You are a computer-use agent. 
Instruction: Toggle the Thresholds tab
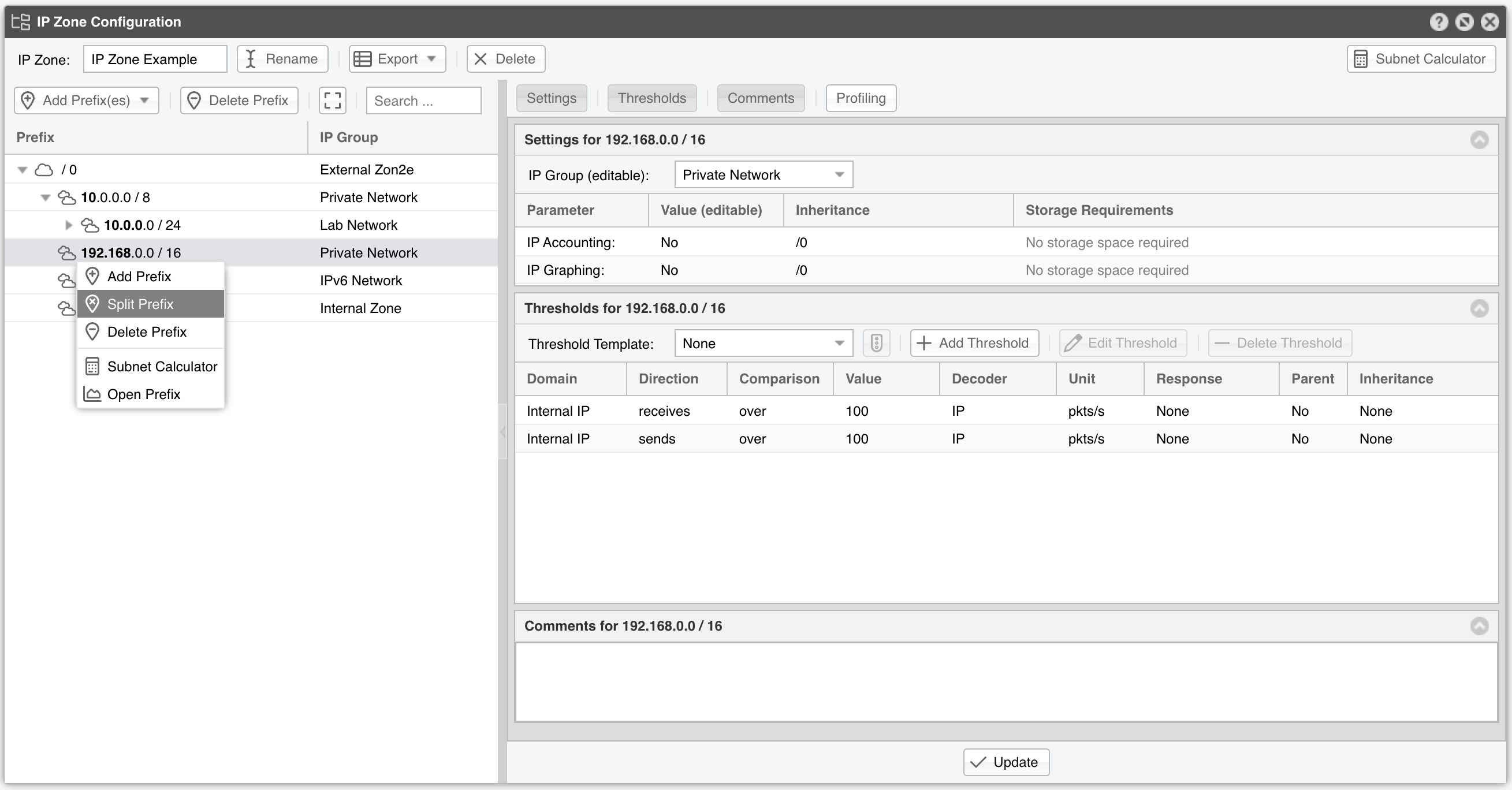point(651,98)
